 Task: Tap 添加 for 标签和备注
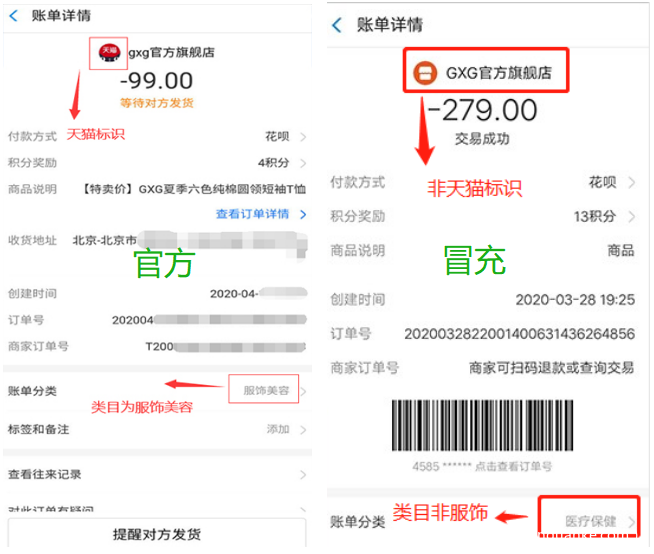[x=278, y=429]
